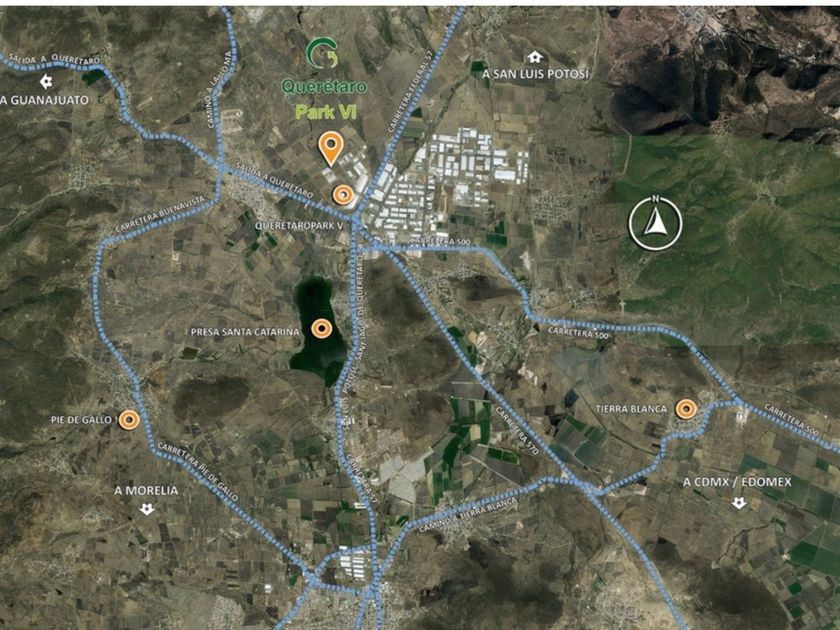Click the arrow icon beside A Guanajuato
Screen dimensions: 840x630
click(x=47, y=82)
